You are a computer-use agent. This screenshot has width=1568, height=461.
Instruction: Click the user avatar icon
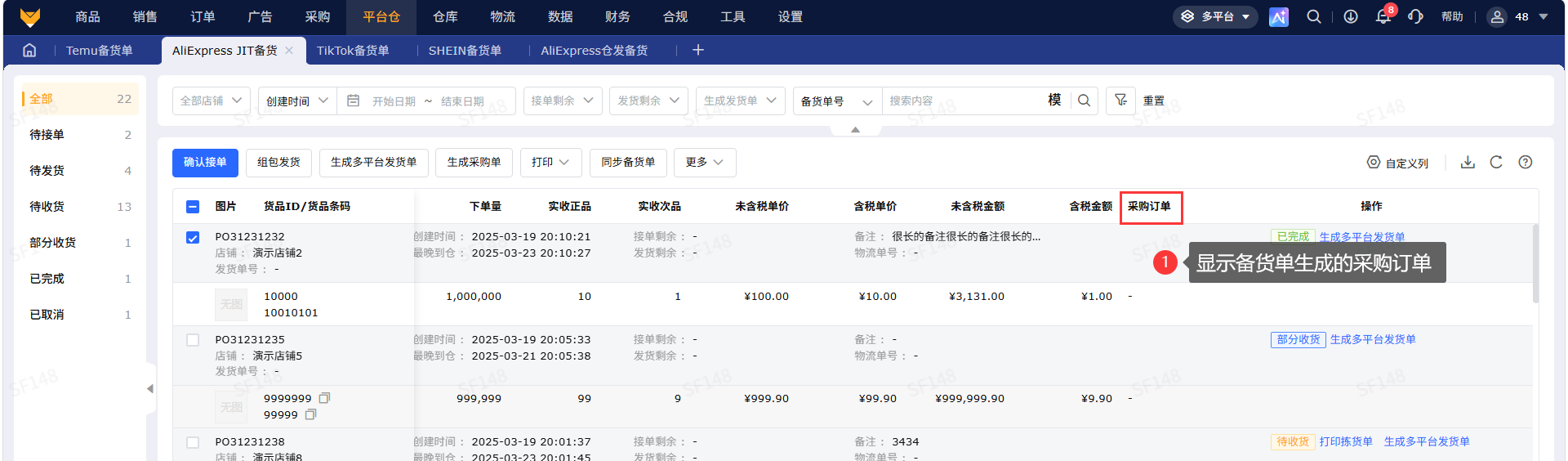1497,17
